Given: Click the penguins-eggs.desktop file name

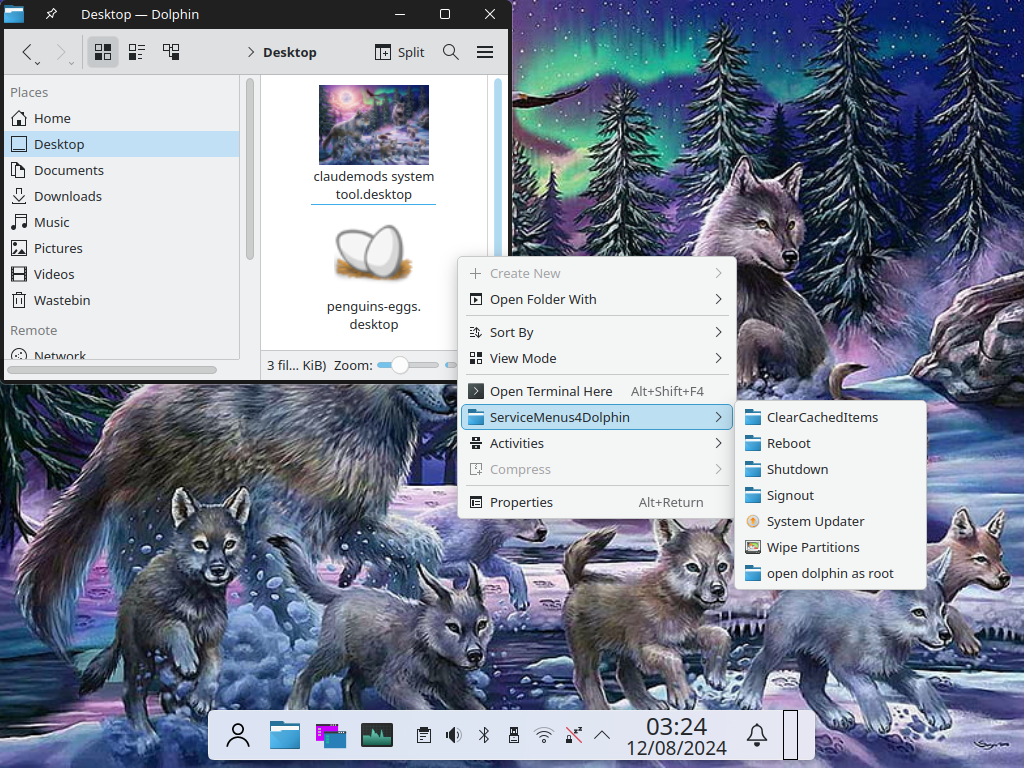Looking at the screenshot, I should (374, 315).
